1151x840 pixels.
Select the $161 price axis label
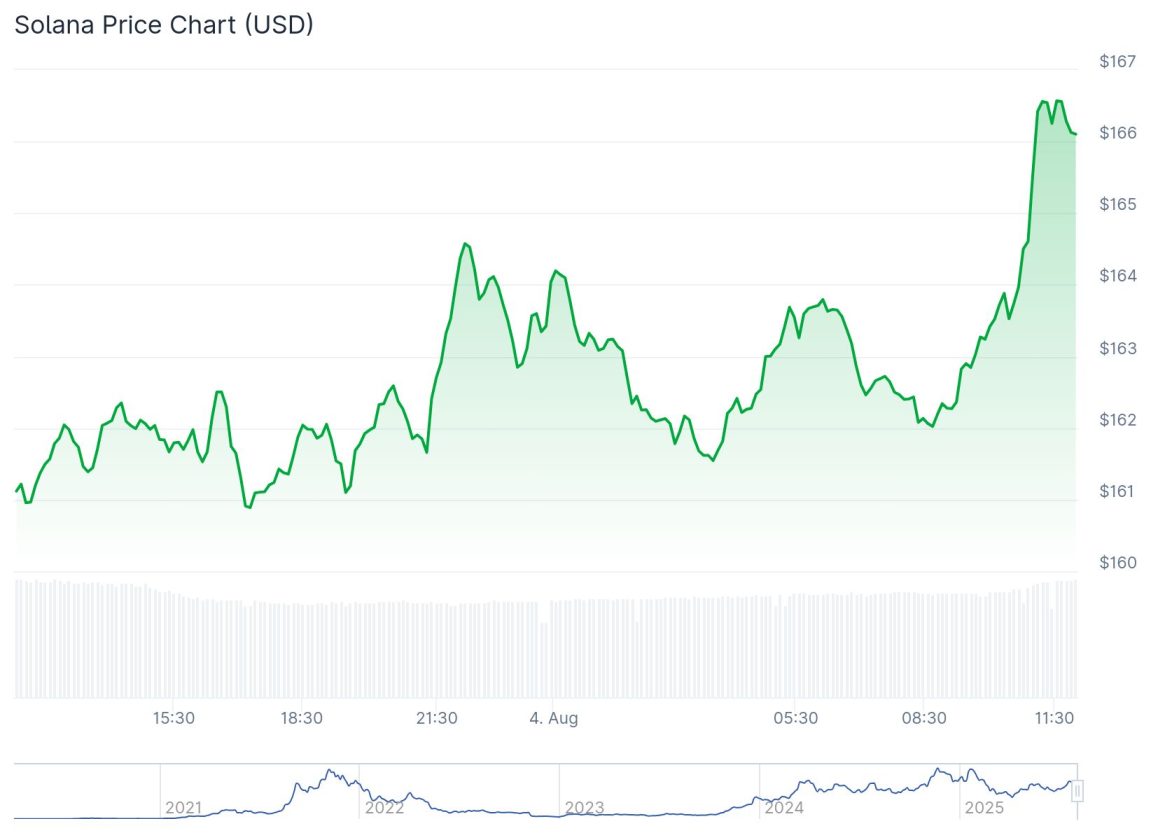[1117, 490]
